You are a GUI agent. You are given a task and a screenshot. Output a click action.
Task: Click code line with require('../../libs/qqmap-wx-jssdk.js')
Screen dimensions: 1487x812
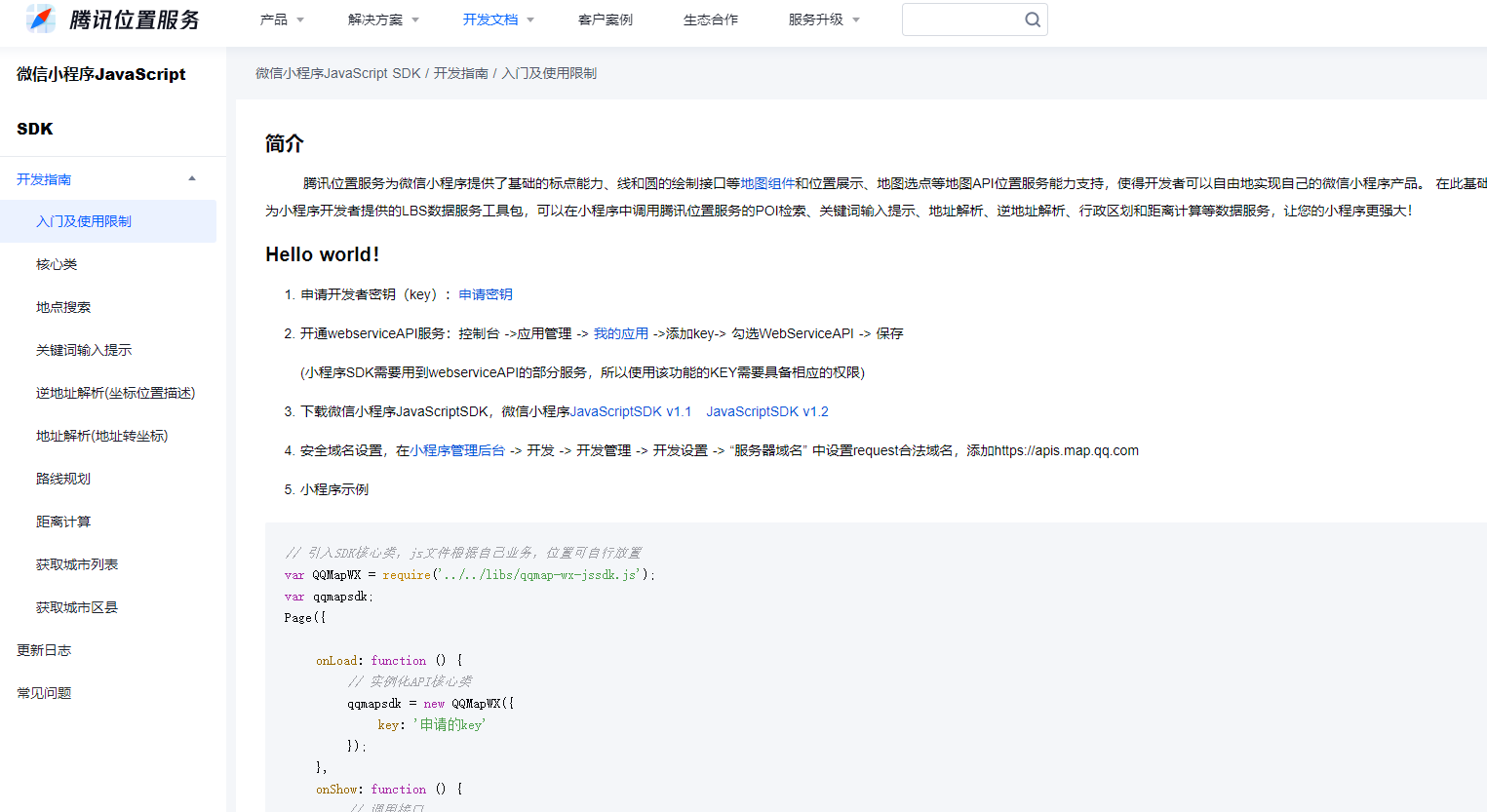(x=470, y=575)
